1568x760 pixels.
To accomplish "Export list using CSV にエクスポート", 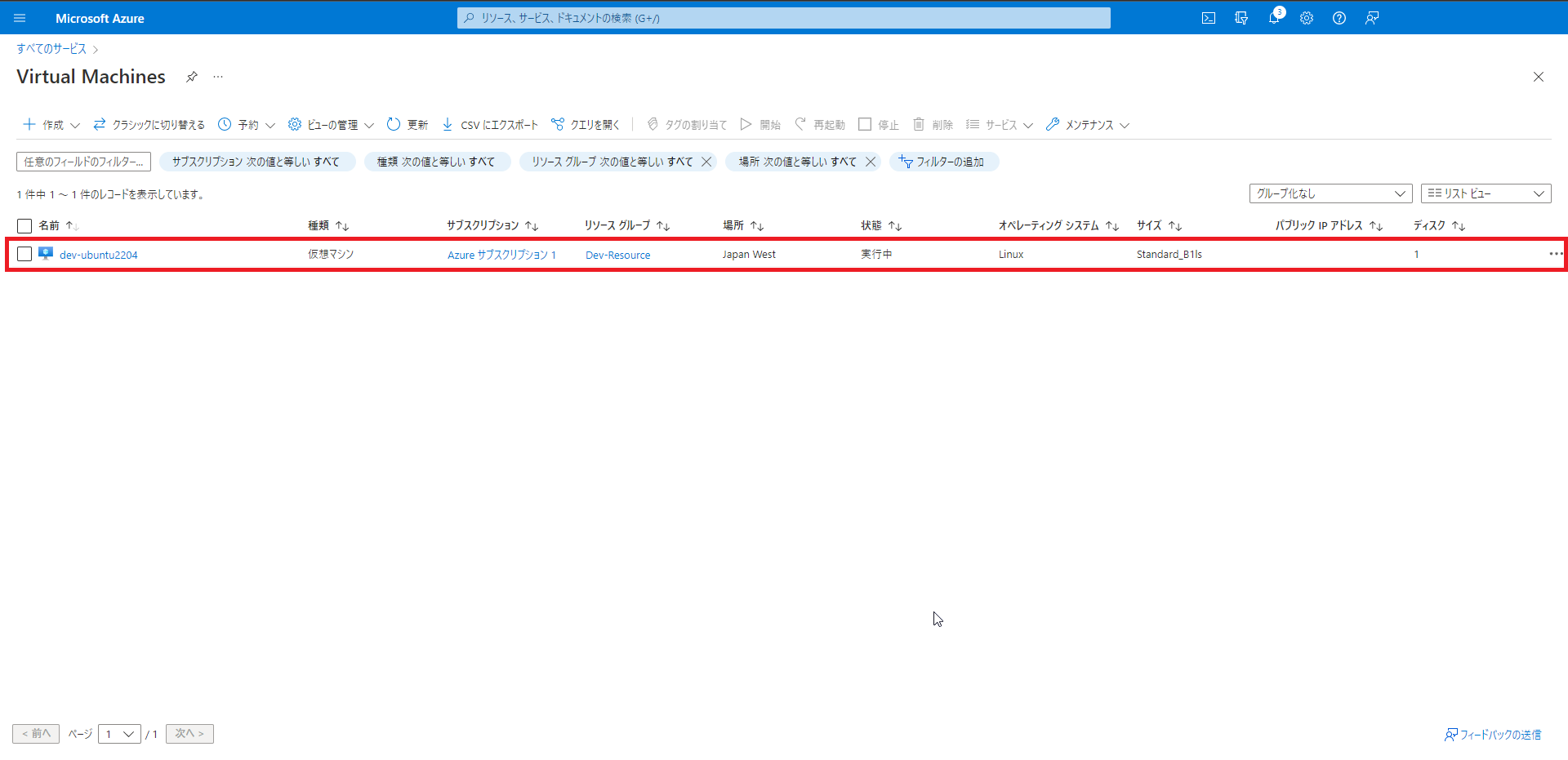I will [490, 125].
